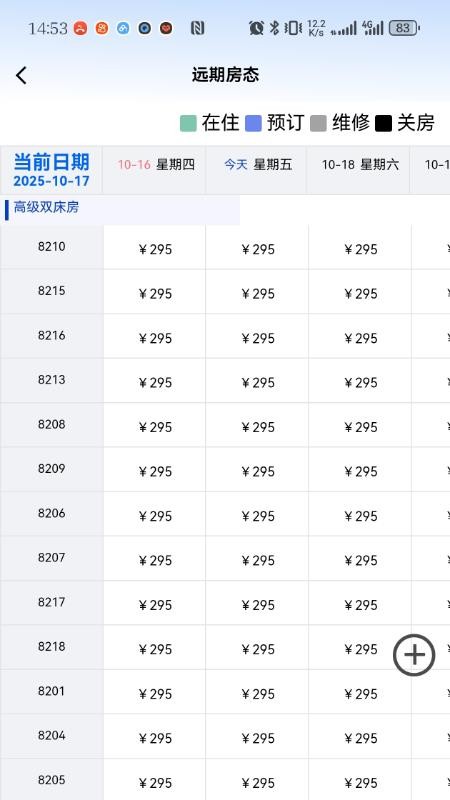The width and height of the screenshot is (450, 800).
Task: Tap the NFC status bar icon
Action: [x=197, y=29]
